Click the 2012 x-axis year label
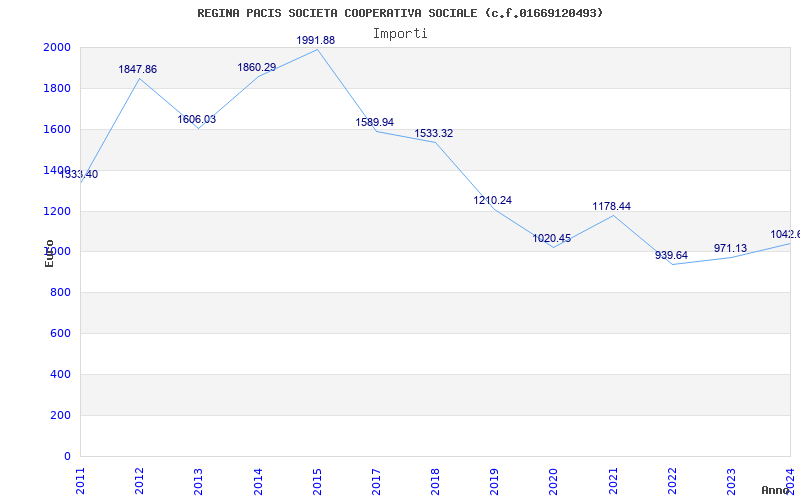Screen dimensions: 800x500 click(x=139, y=481)
